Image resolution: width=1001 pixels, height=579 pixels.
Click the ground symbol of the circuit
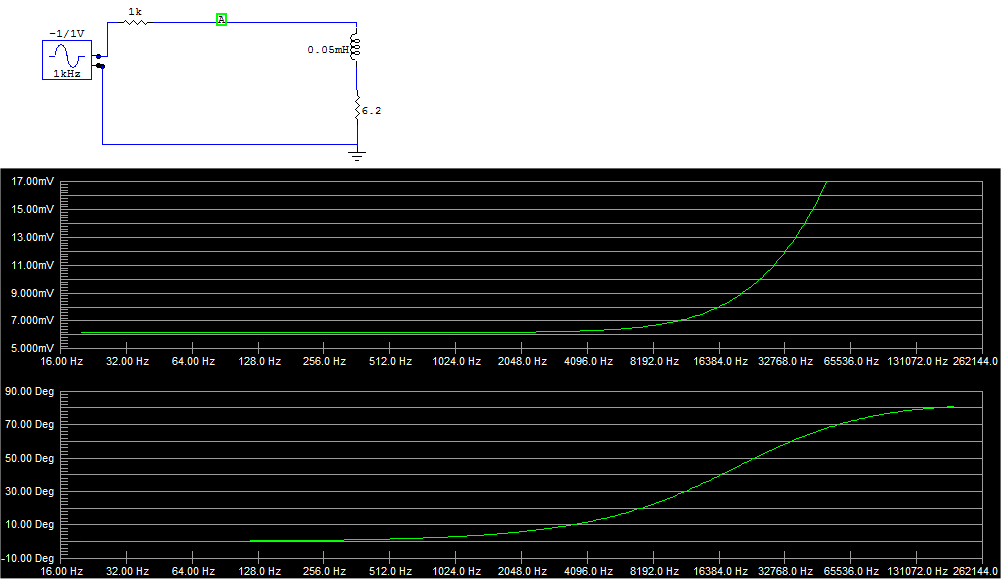357,155
